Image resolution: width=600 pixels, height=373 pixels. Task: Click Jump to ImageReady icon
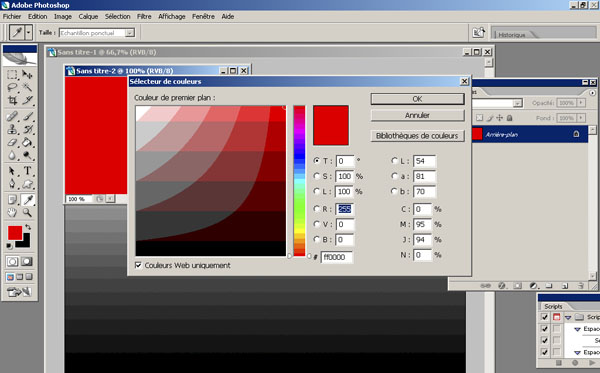click(x=19, y=292)
